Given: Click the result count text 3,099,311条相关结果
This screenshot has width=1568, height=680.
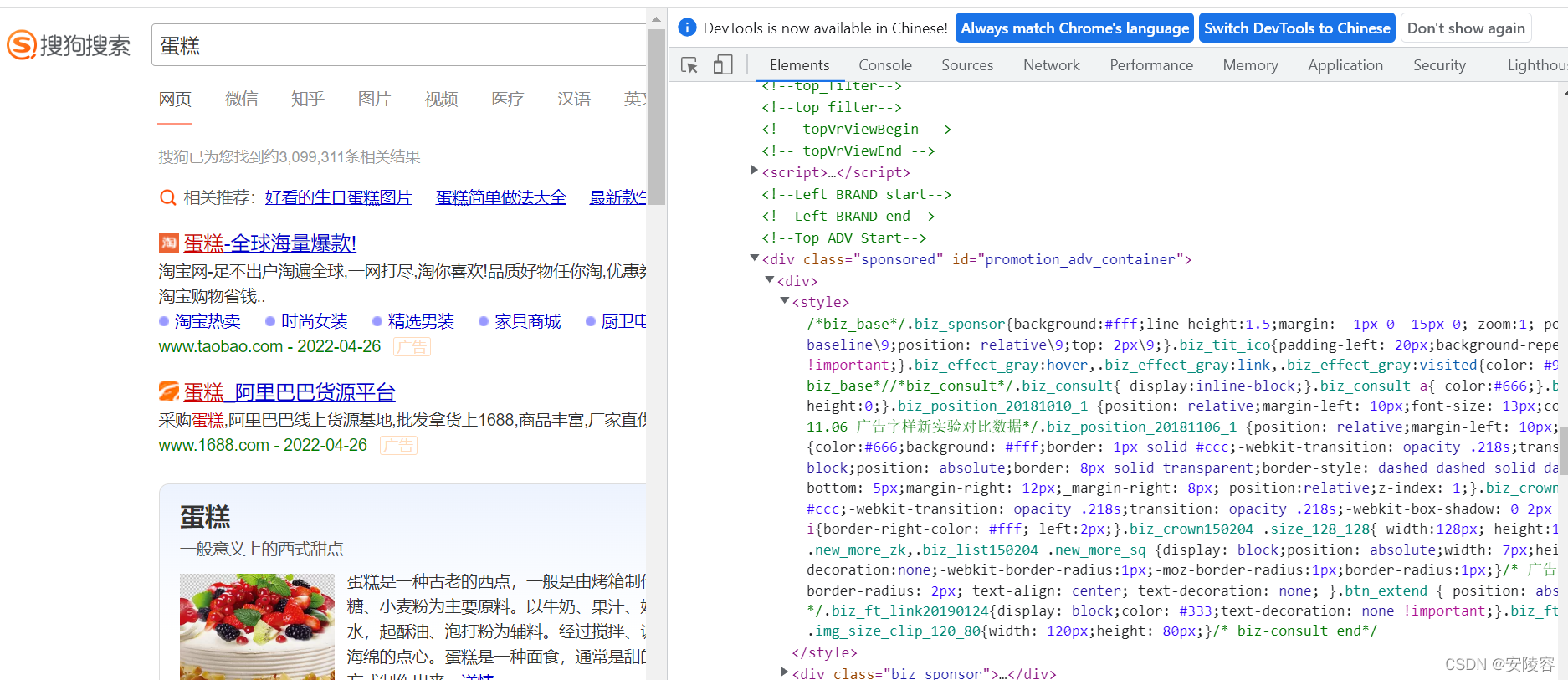Looking at the screenshot, I should click(x=350, y=156).
